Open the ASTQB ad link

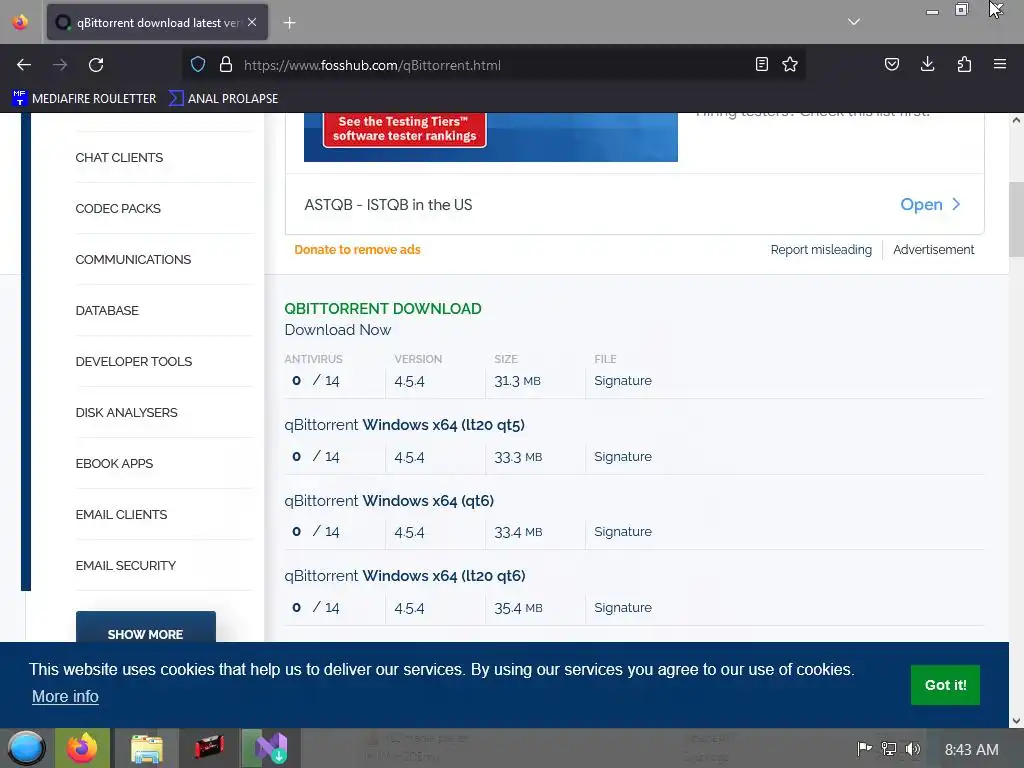[388, 204]
